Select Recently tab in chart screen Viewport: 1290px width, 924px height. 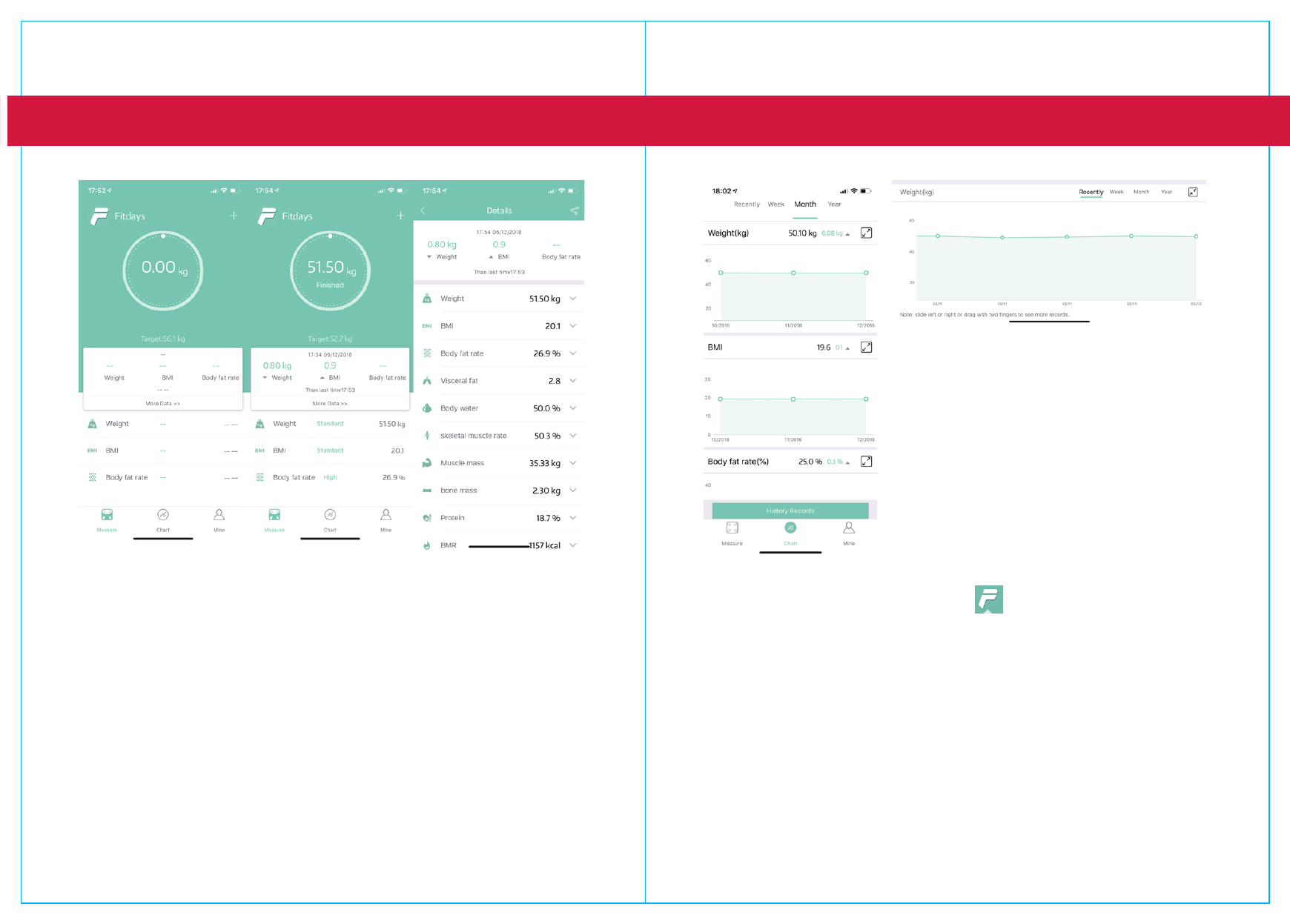pos(747,205)
